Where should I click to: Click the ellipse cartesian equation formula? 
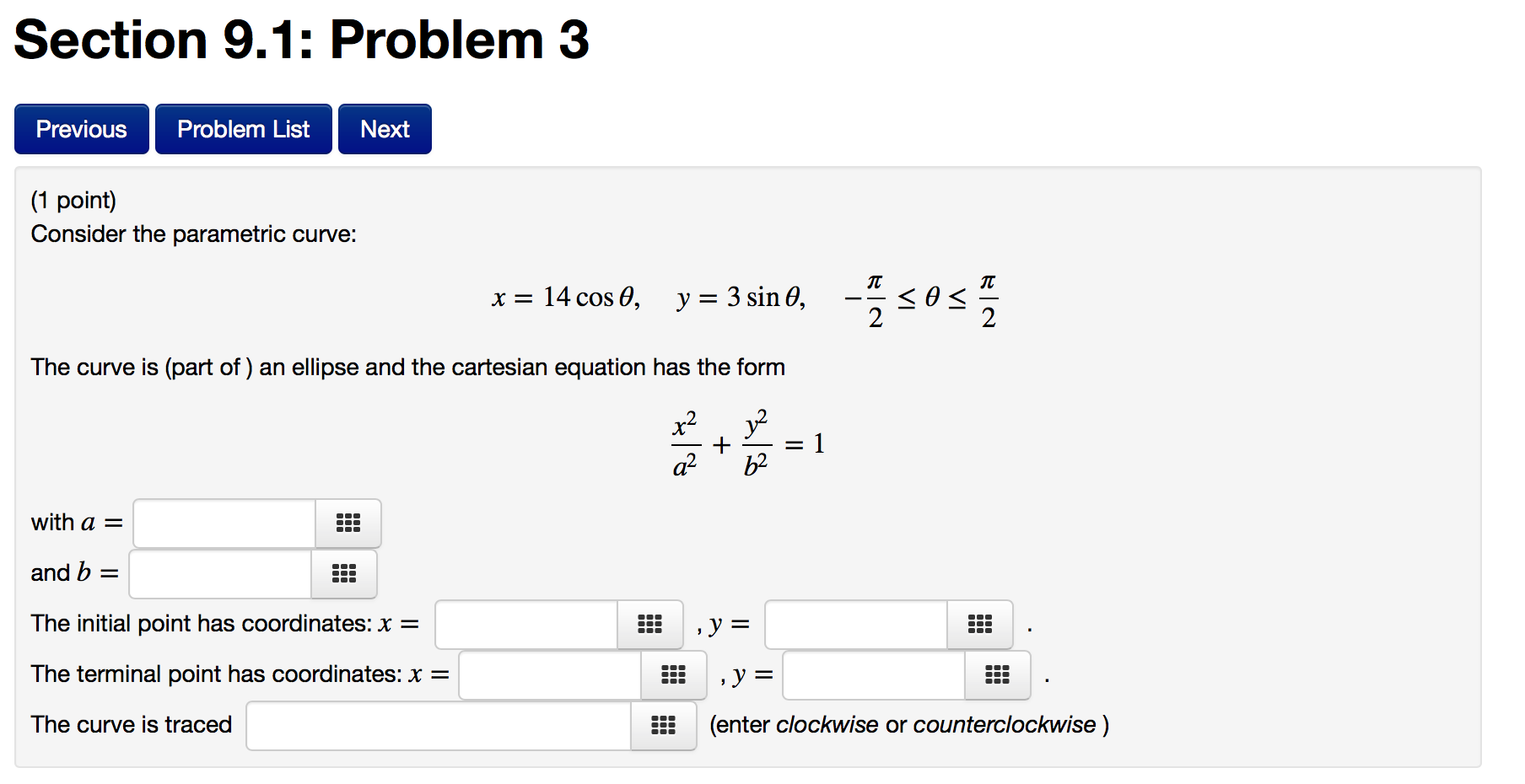[748, 443]
